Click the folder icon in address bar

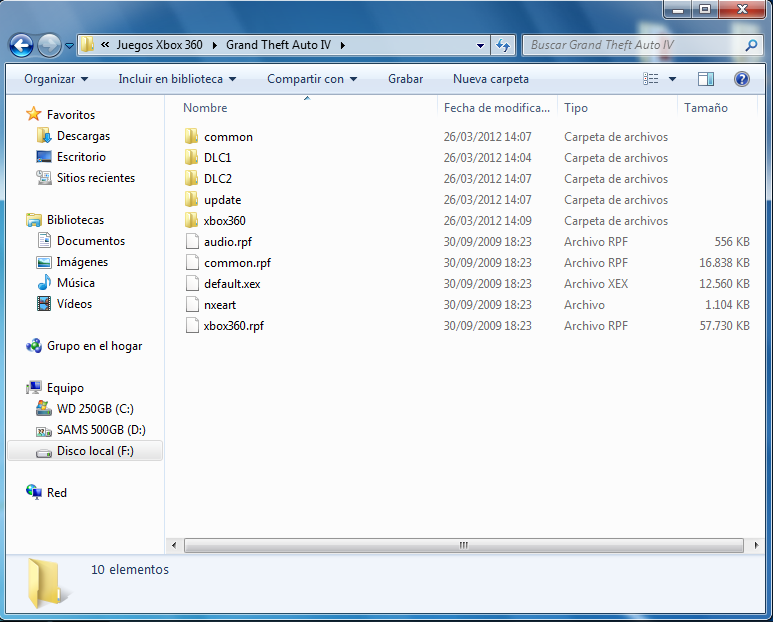coord(87,45)
